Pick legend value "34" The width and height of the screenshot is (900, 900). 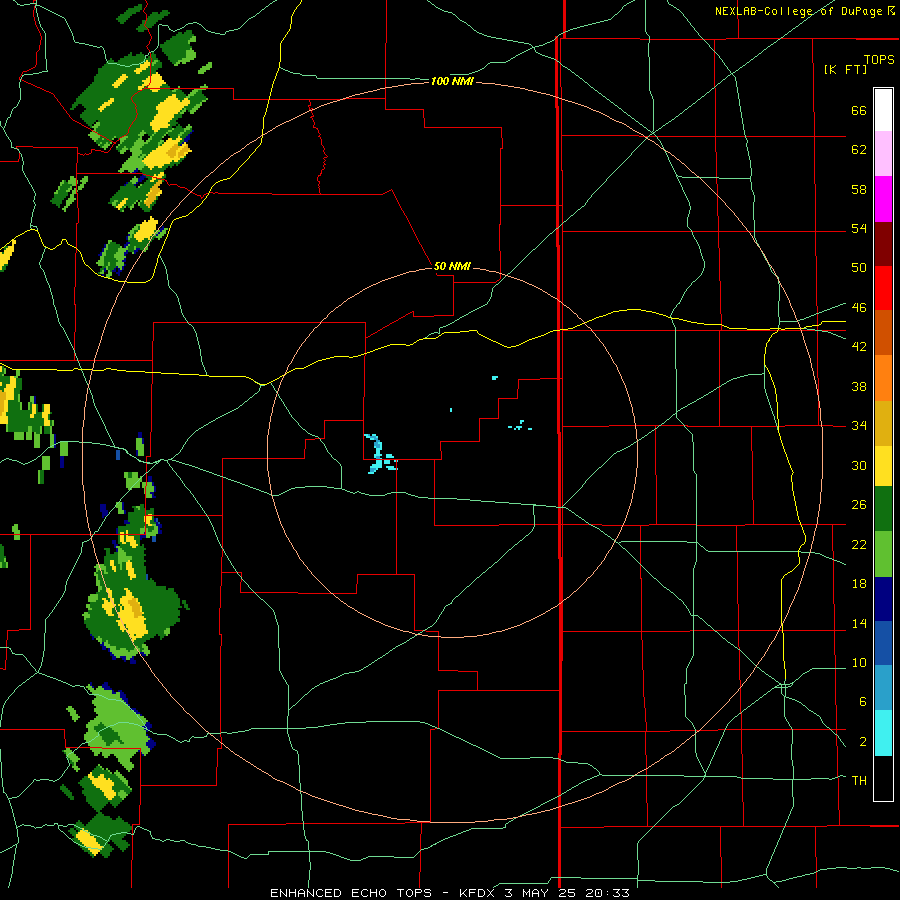point(859,425)
